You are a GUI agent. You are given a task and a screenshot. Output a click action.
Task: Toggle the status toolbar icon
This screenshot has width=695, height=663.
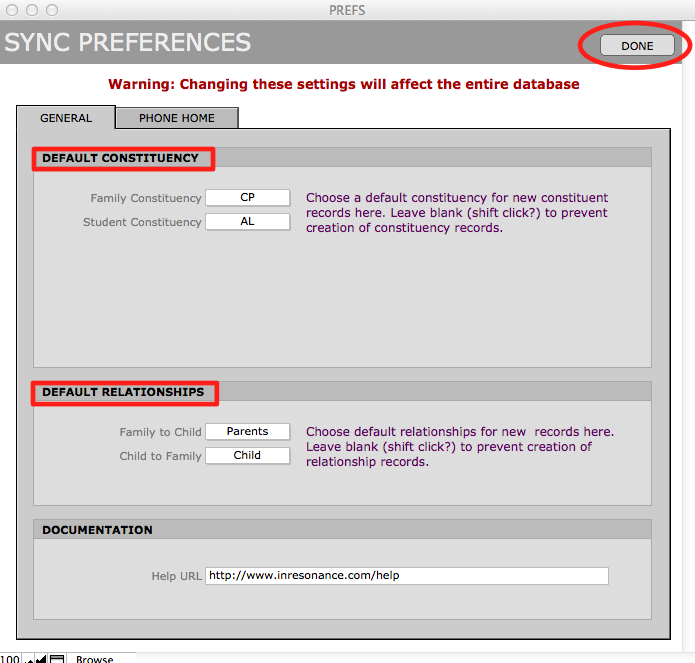(57, 658)
